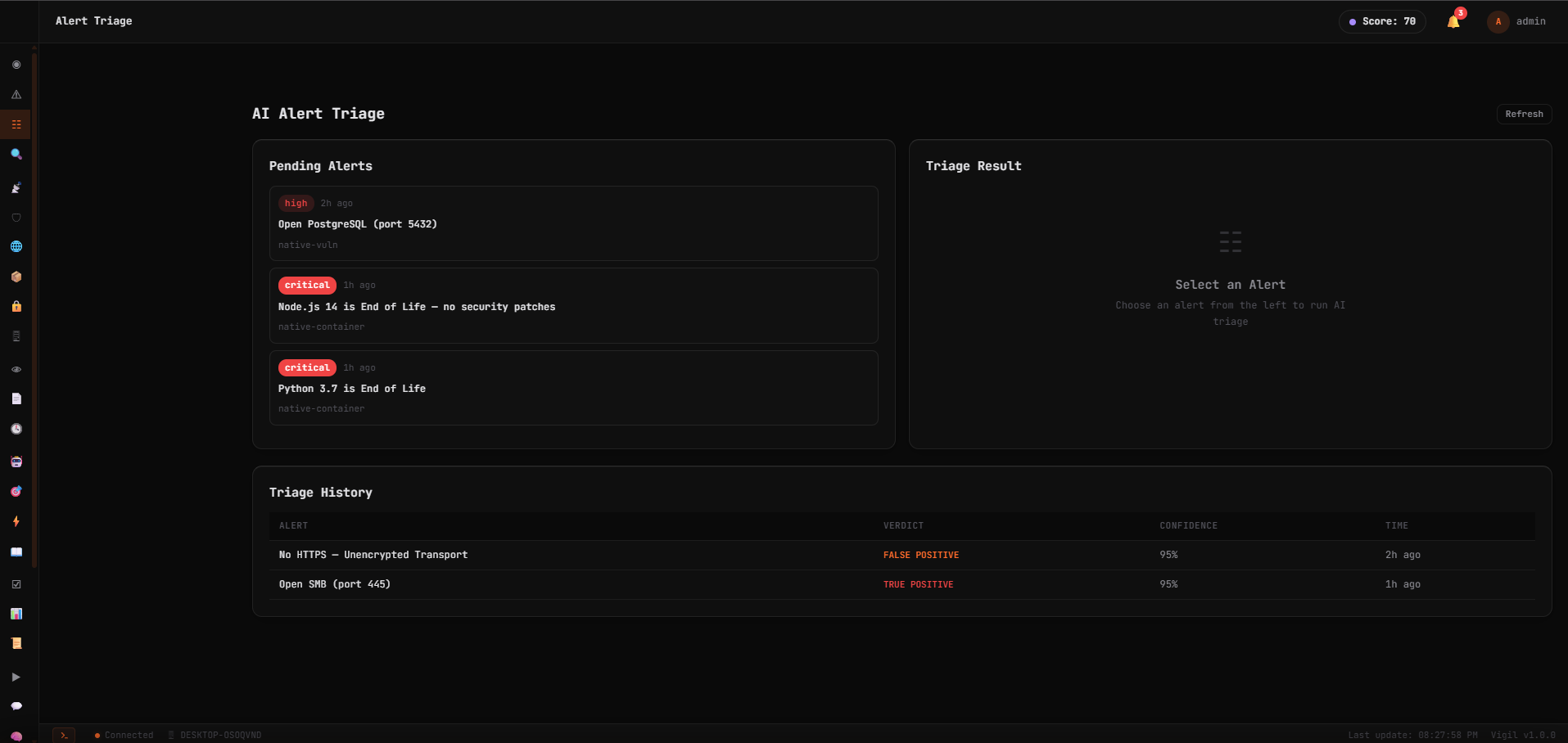Open the Score: 70 indicator pill
The width and height of the screenshot is (1568, 743).
[1382, 21]
